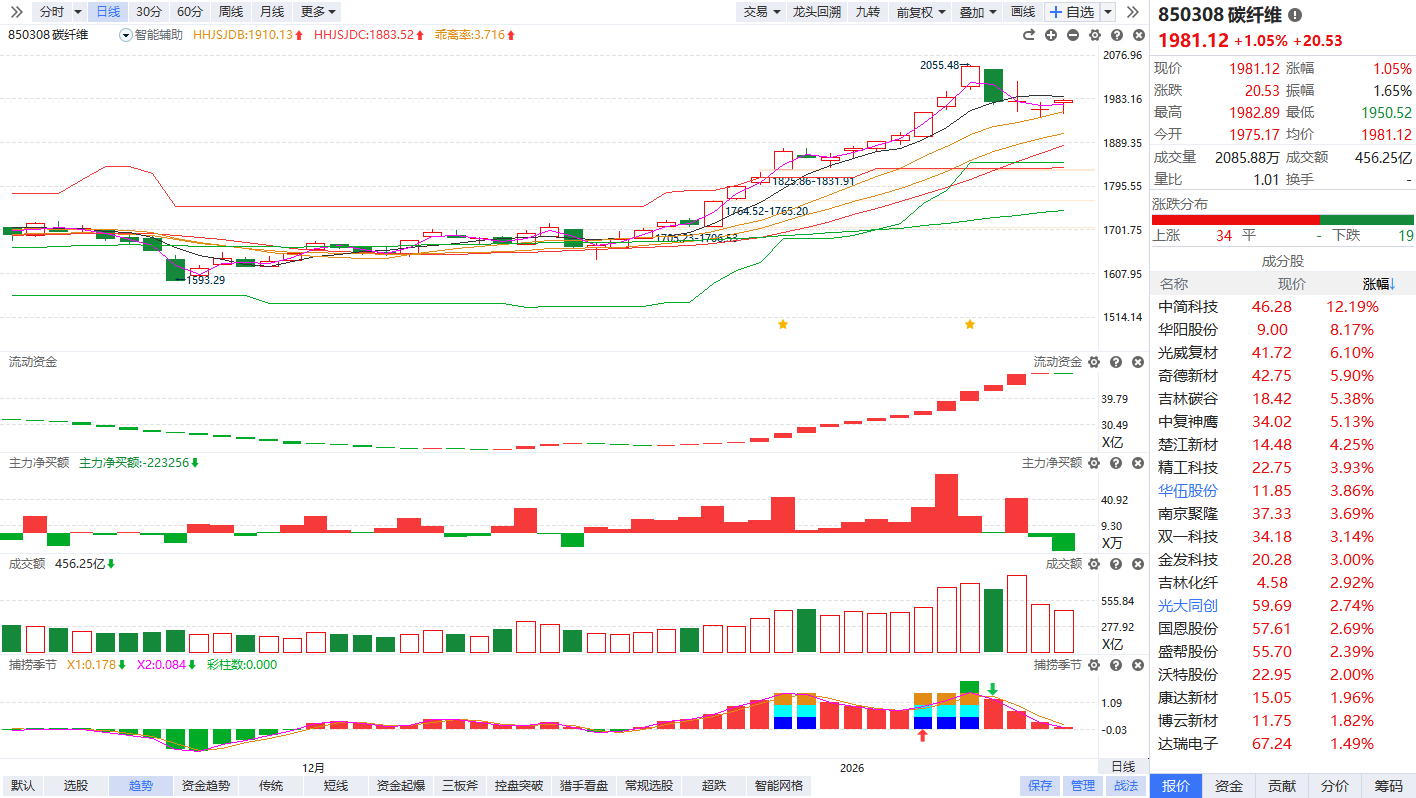
Task: Click the zoom-out minus icon above the main chart
Action: coord(1073,35)
